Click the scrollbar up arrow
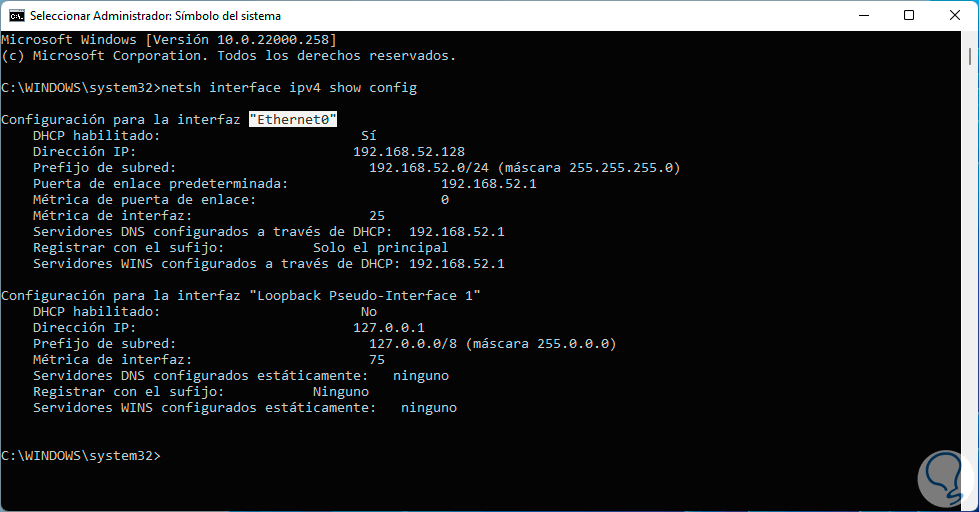This screenshot has height=512, width=979. (969, 40)
